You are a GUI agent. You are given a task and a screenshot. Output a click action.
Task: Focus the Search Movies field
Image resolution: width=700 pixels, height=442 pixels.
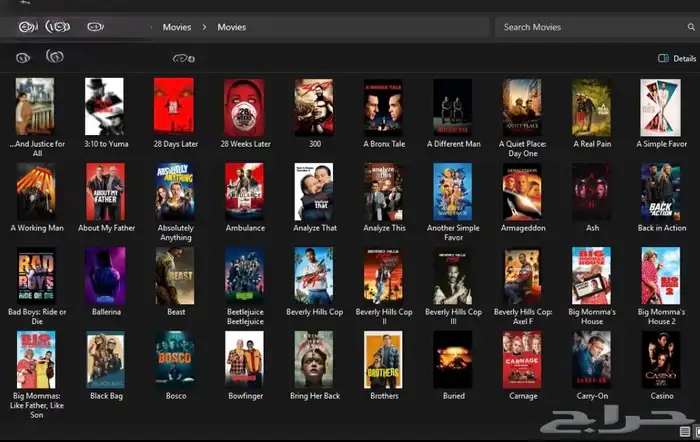pyautogui.click(x=597, y=27)
